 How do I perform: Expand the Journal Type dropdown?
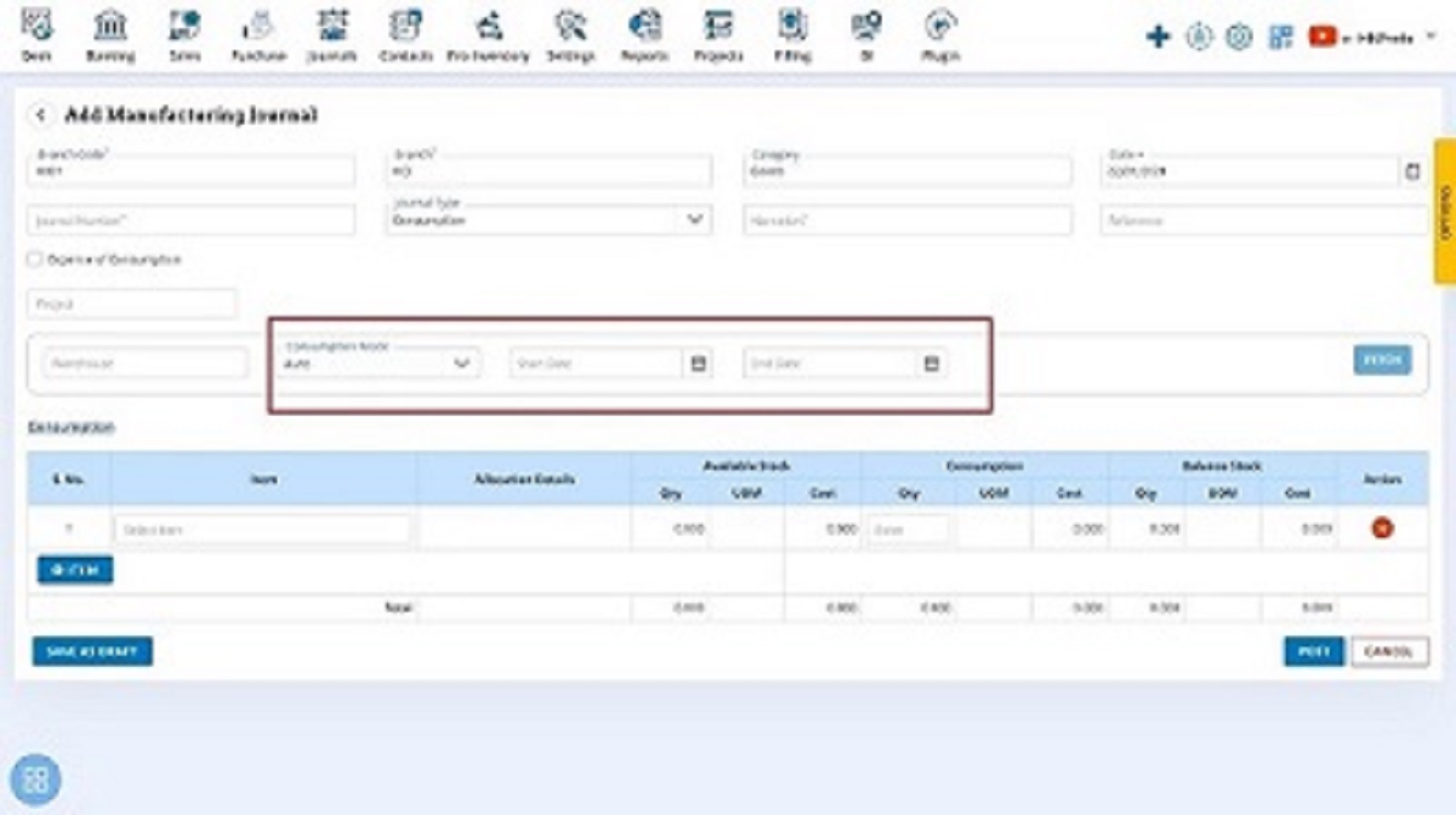coord(695,219)
